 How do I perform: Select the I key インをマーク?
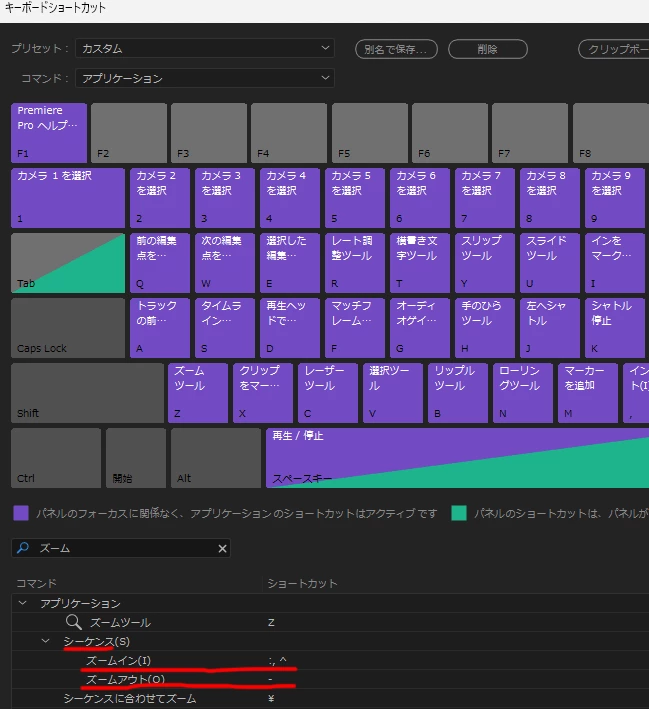pyautogui.click(x=615, y=263)
